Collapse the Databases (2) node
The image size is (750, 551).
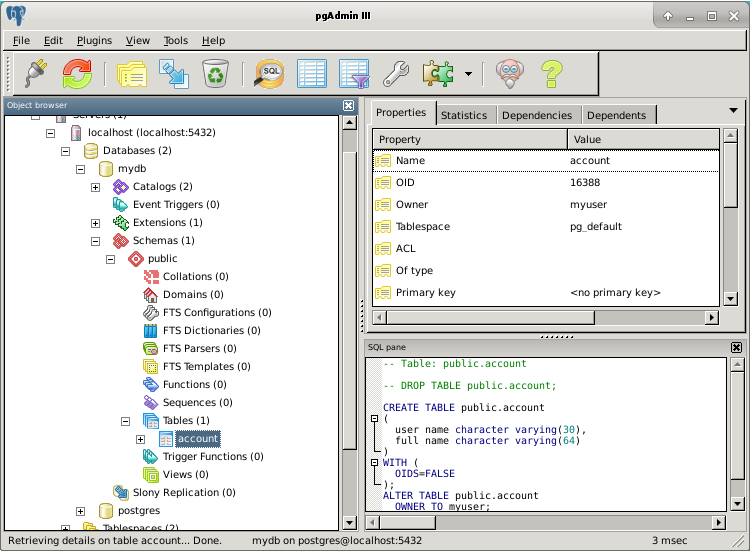click(66, 152)
